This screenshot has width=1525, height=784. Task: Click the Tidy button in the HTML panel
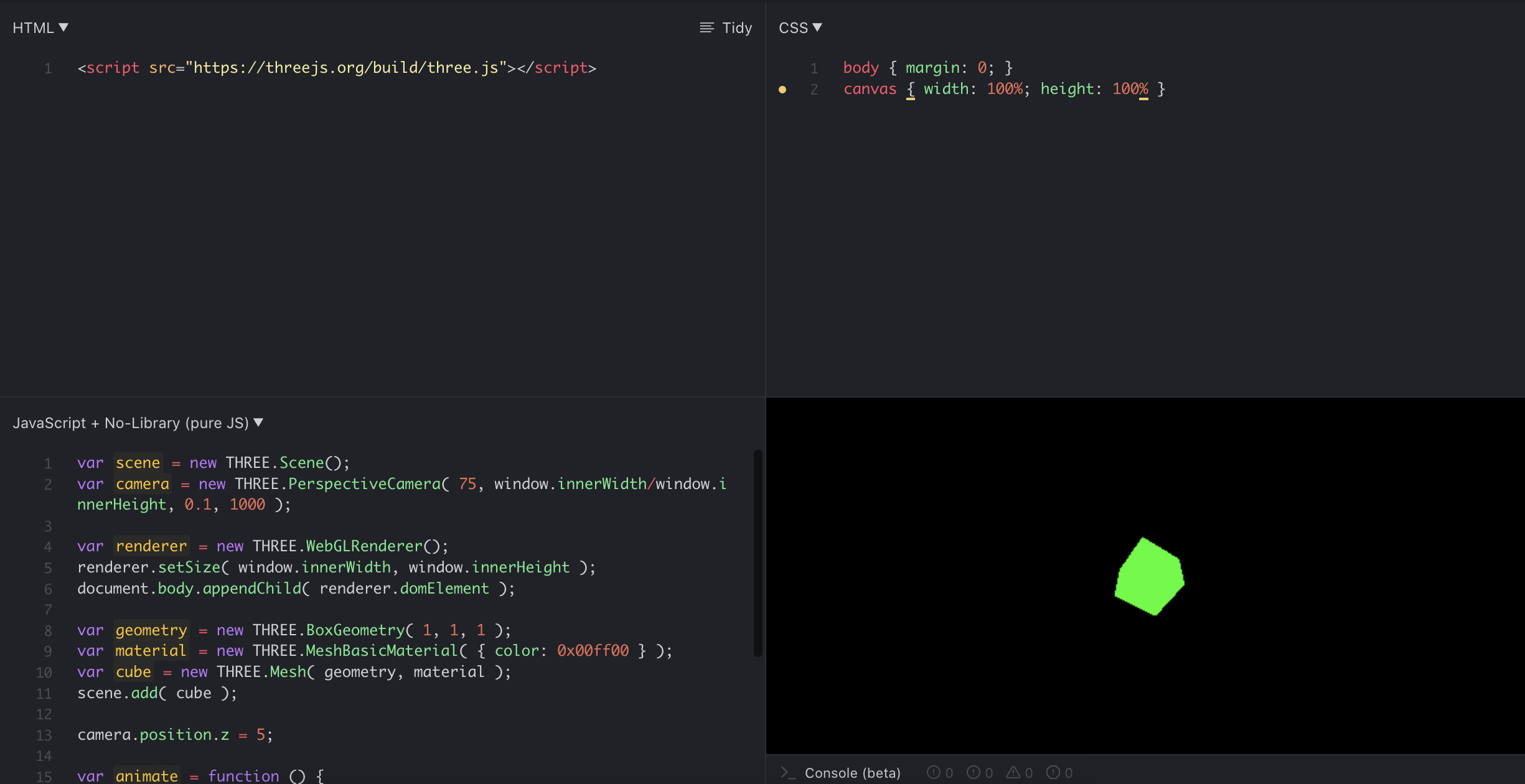(x=737, y=27)
